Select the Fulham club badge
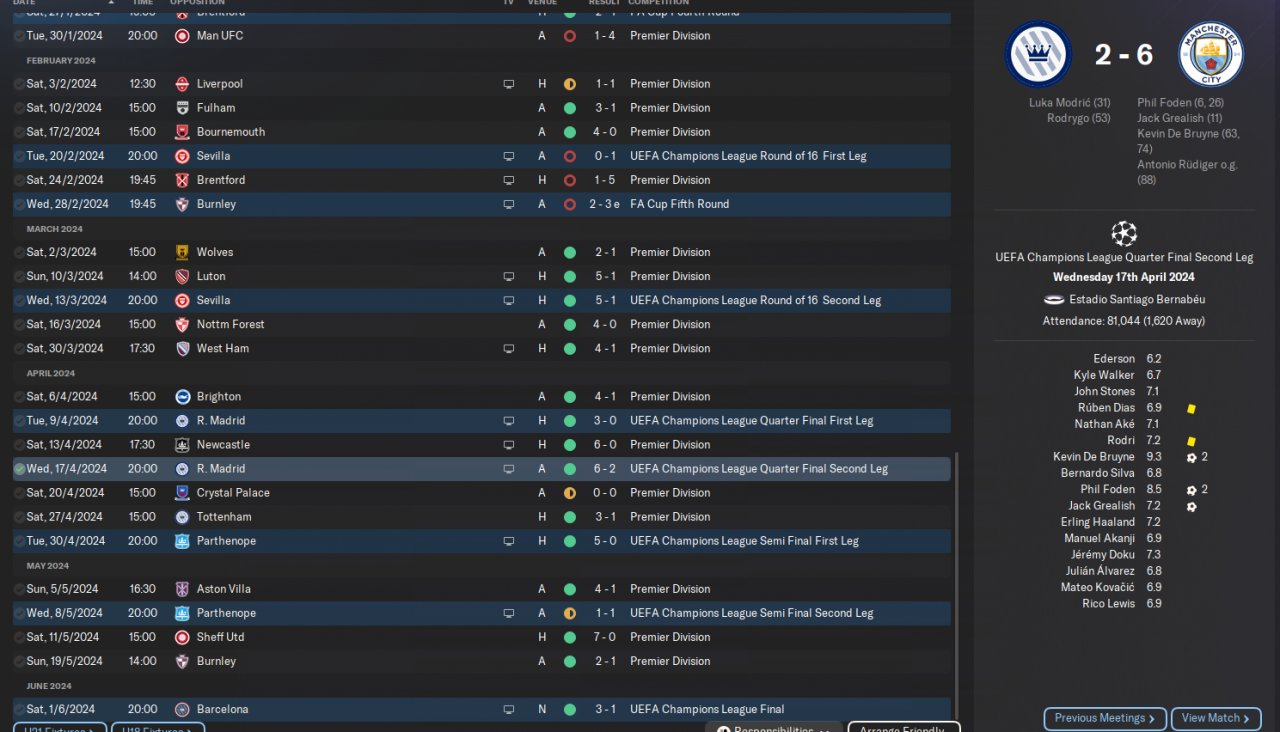1280x732 pixels. (x=182, y=108)
